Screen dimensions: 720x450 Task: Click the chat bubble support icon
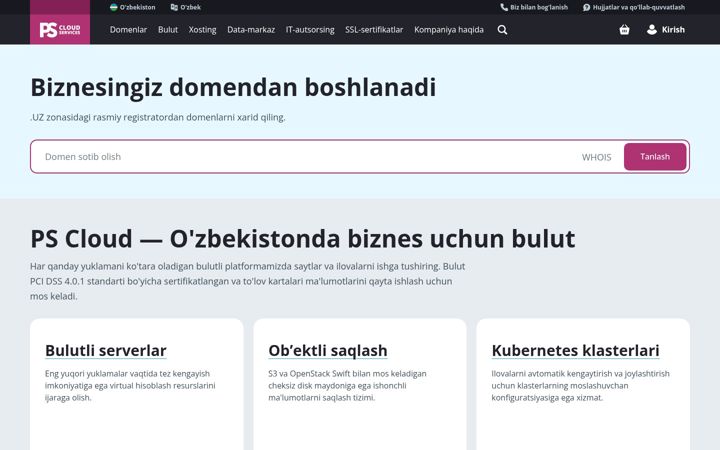586,7
